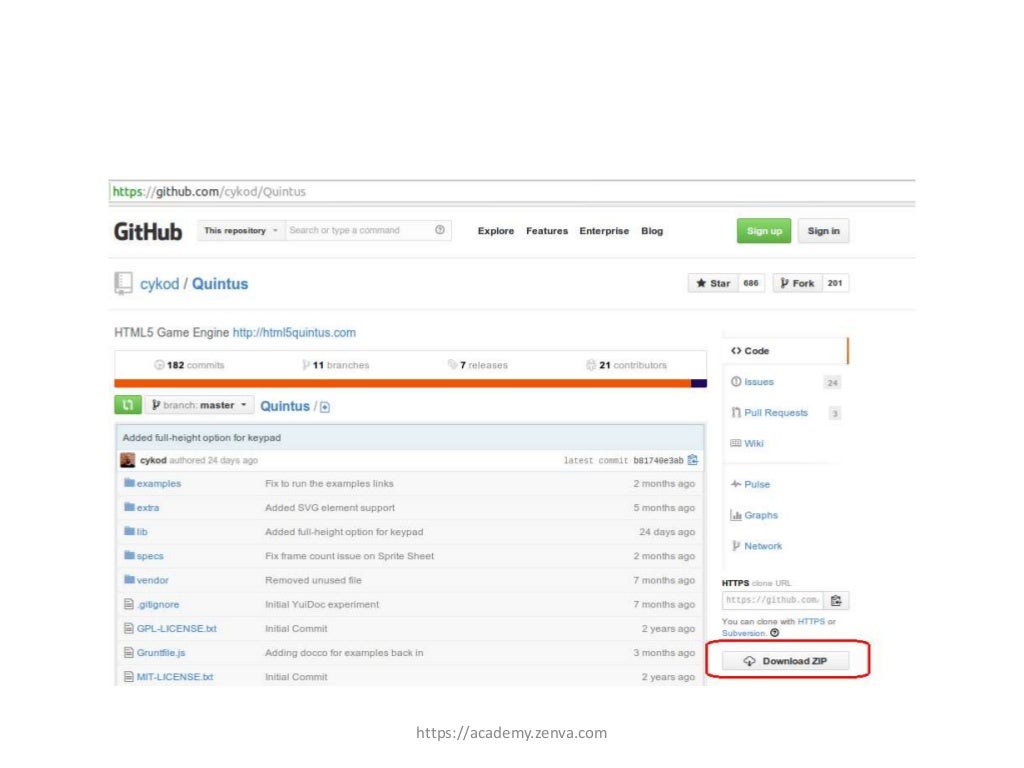
Task: Open the branch: master dropdown
Action: (x=200, y=405)
